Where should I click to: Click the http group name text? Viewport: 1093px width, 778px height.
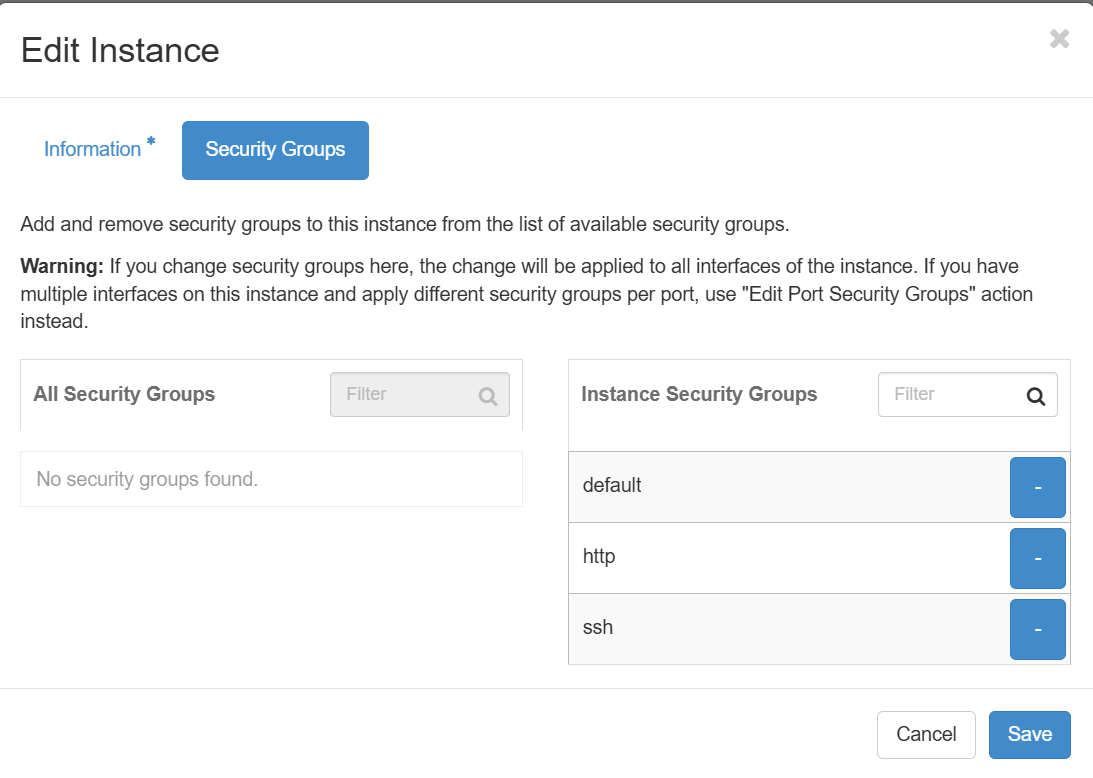tap(599, 557)
